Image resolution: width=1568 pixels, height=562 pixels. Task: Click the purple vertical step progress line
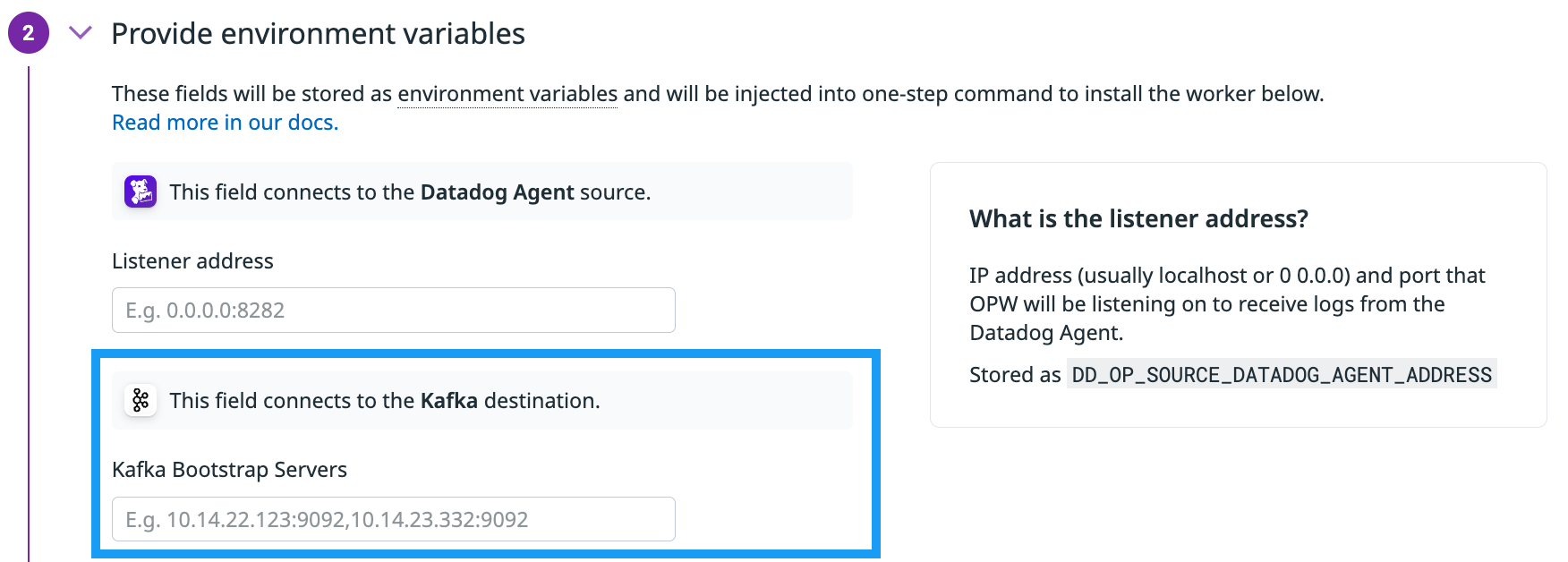click(29, 313)
